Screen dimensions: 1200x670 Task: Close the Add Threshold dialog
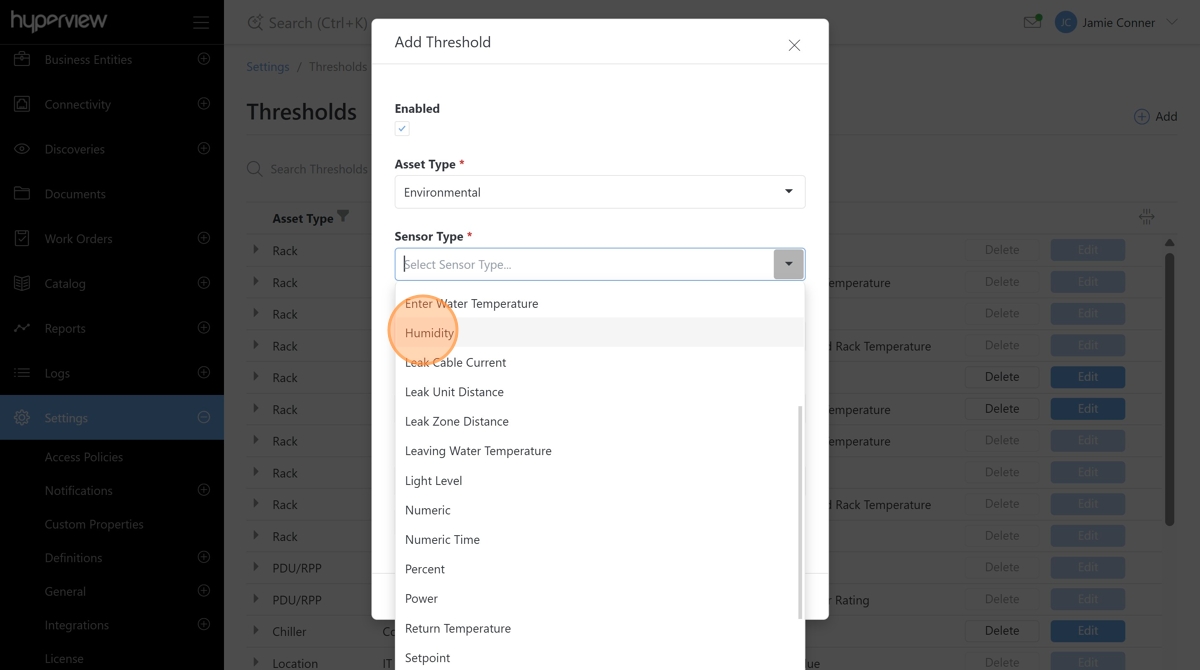tap(794, 45)
